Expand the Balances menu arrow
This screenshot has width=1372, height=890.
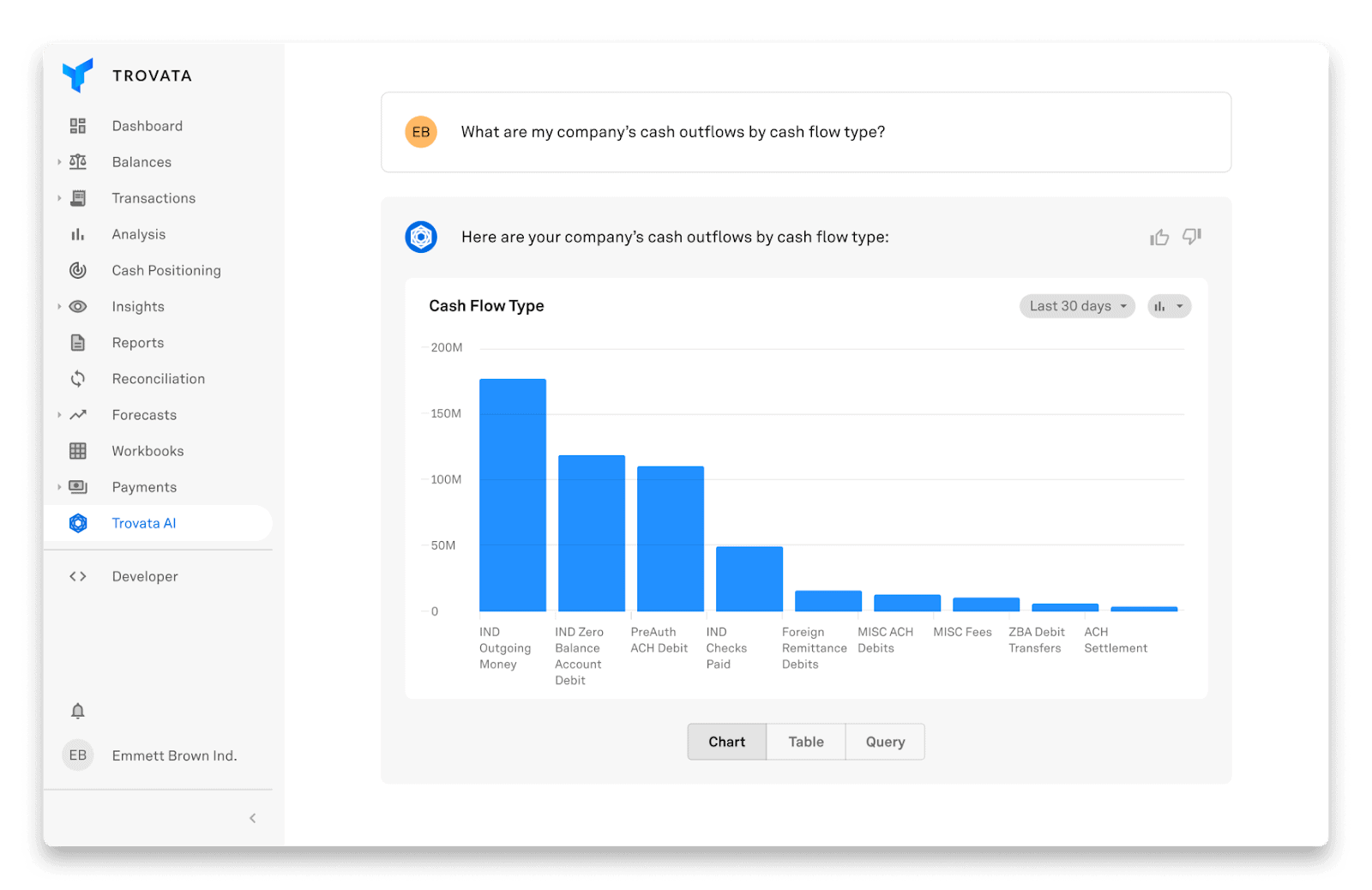tap(59, 162)
